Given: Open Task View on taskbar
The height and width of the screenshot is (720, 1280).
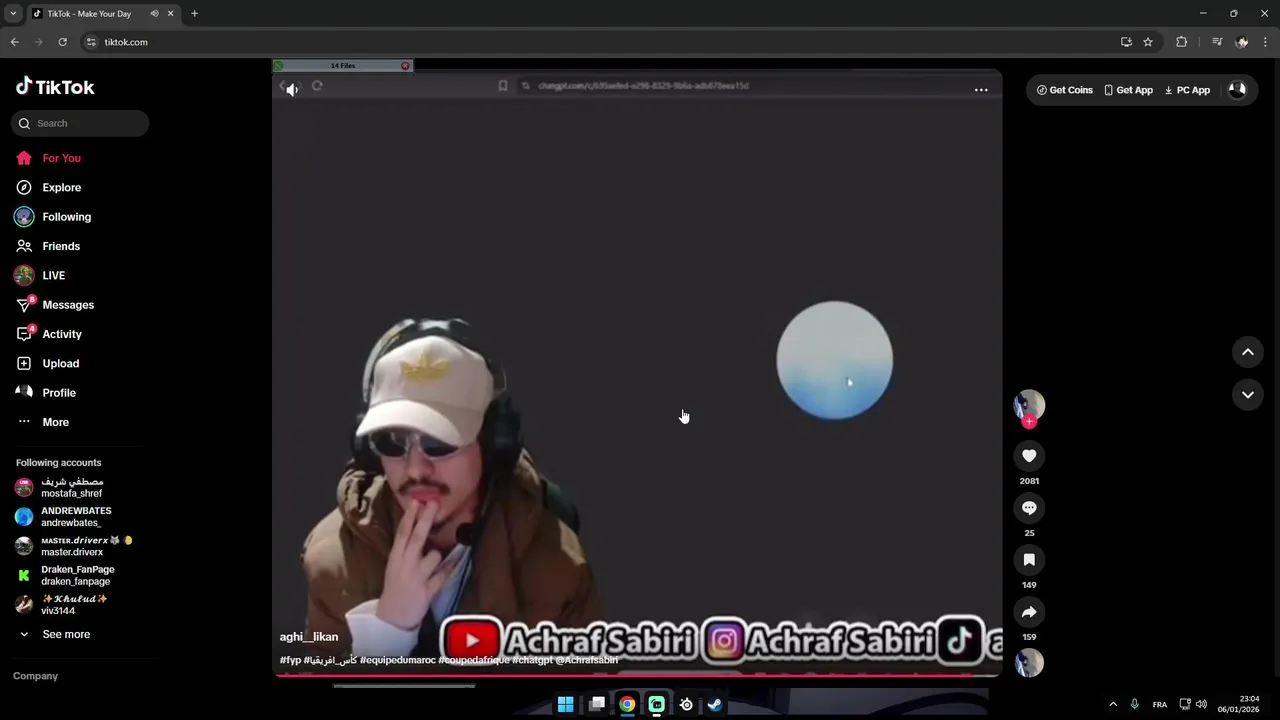Looking at the screenshot, I should [597, 704].
